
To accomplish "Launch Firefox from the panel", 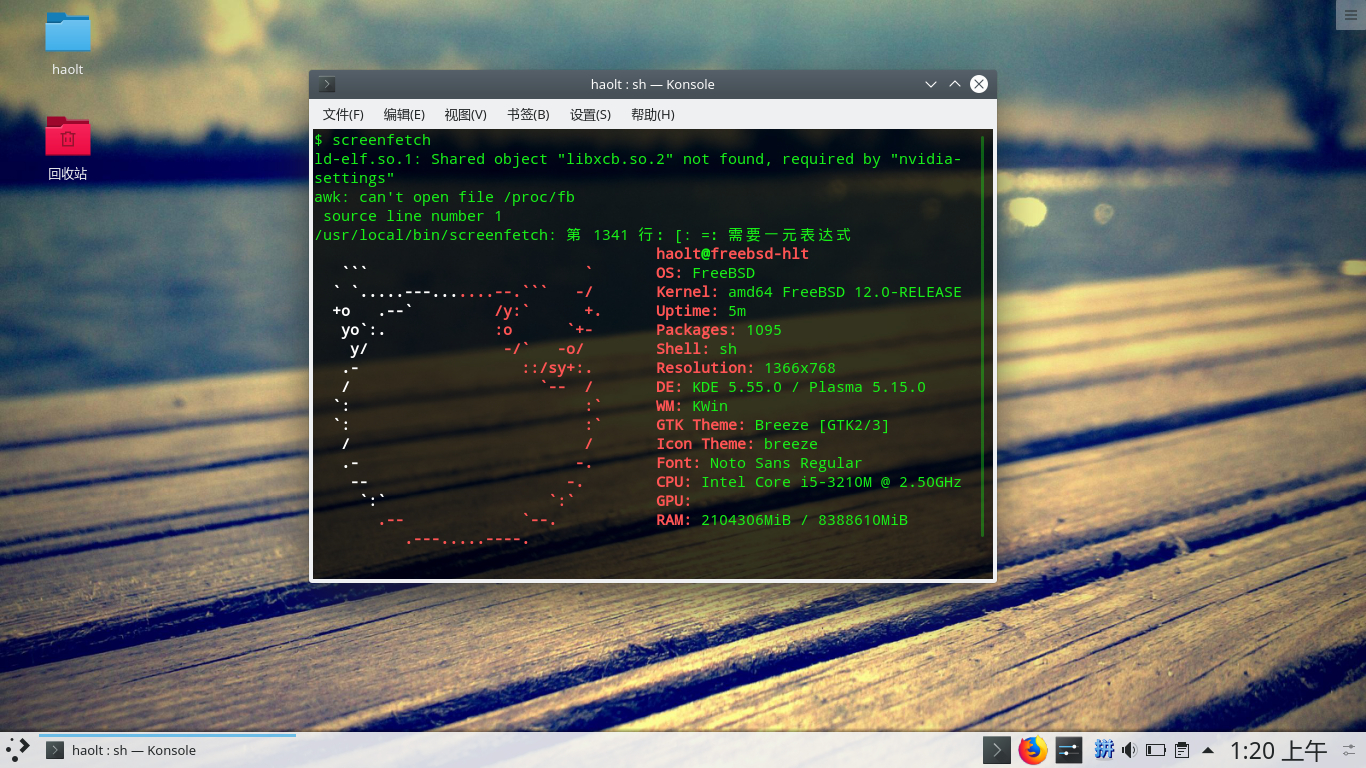I will point(1032,750).
